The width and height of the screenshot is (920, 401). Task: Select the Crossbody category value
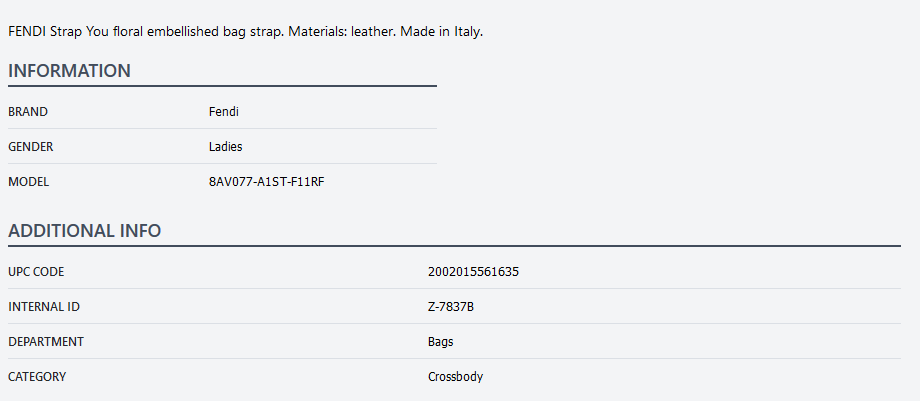pos(455,377)
